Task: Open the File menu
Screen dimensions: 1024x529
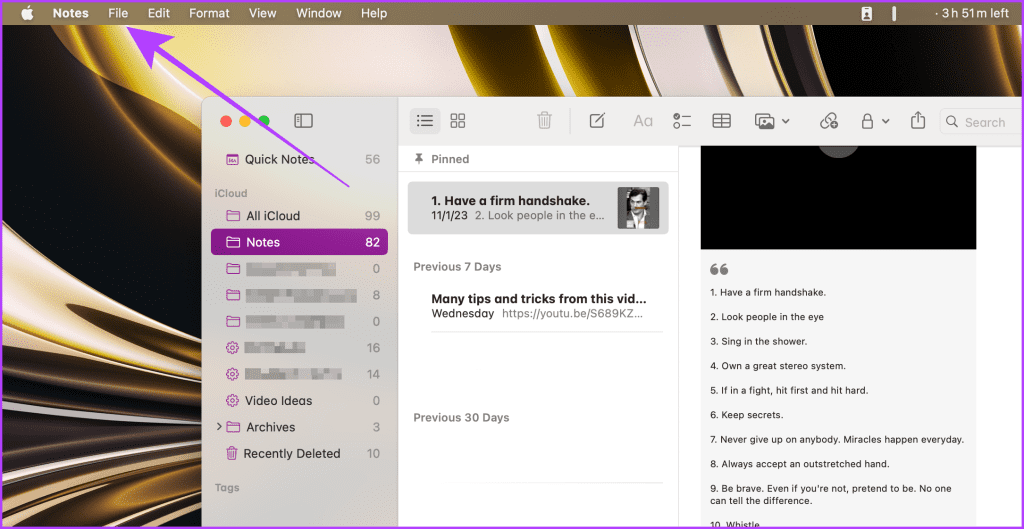Action: 118,13
